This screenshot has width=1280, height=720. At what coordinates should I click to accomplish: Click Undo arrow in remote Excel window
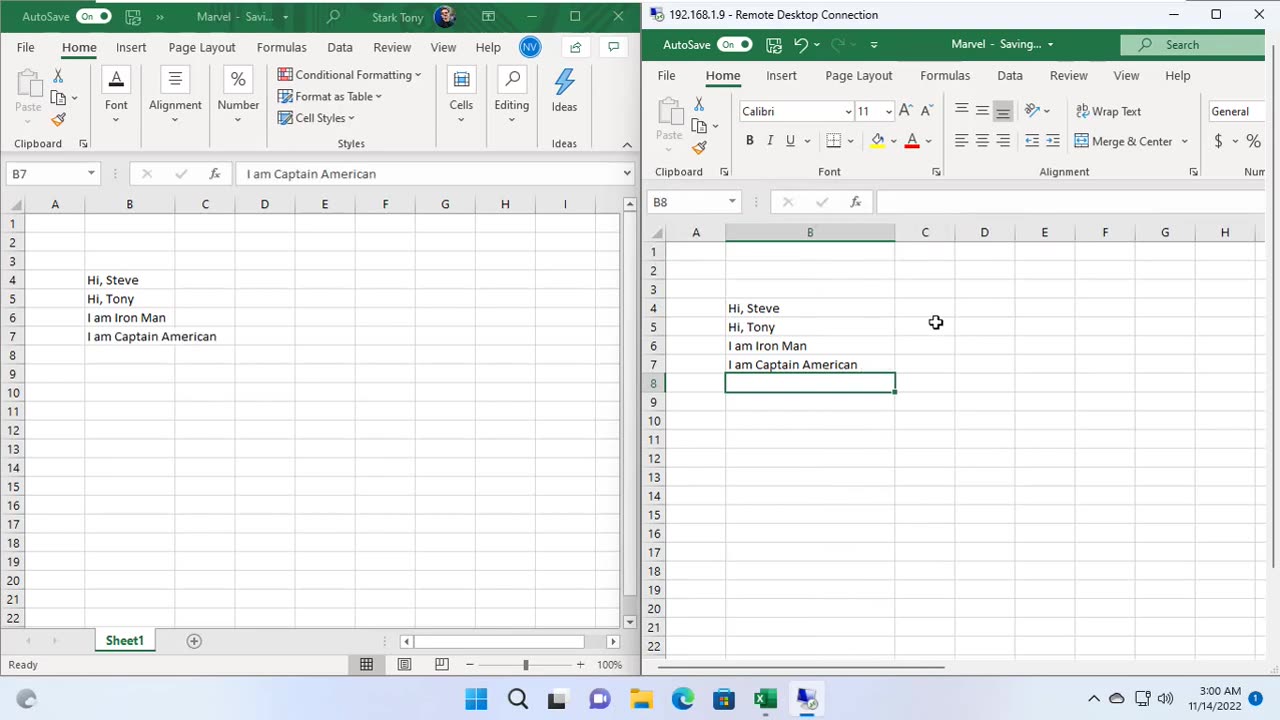[800, 44]
